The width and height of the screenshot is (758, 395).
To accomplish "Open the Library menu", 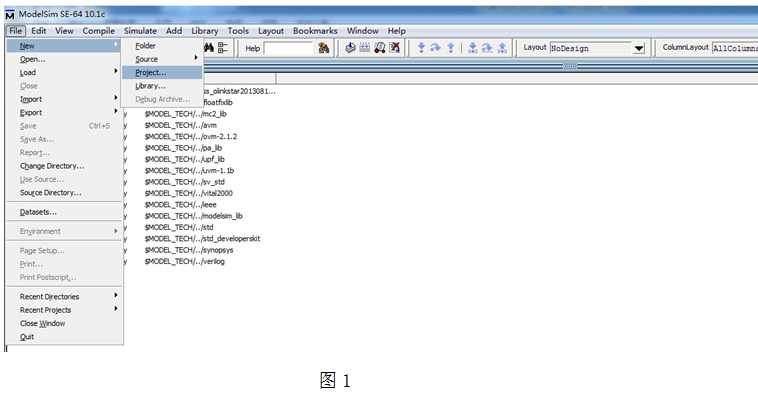I will pyautogui.click(x=204, y=31).
